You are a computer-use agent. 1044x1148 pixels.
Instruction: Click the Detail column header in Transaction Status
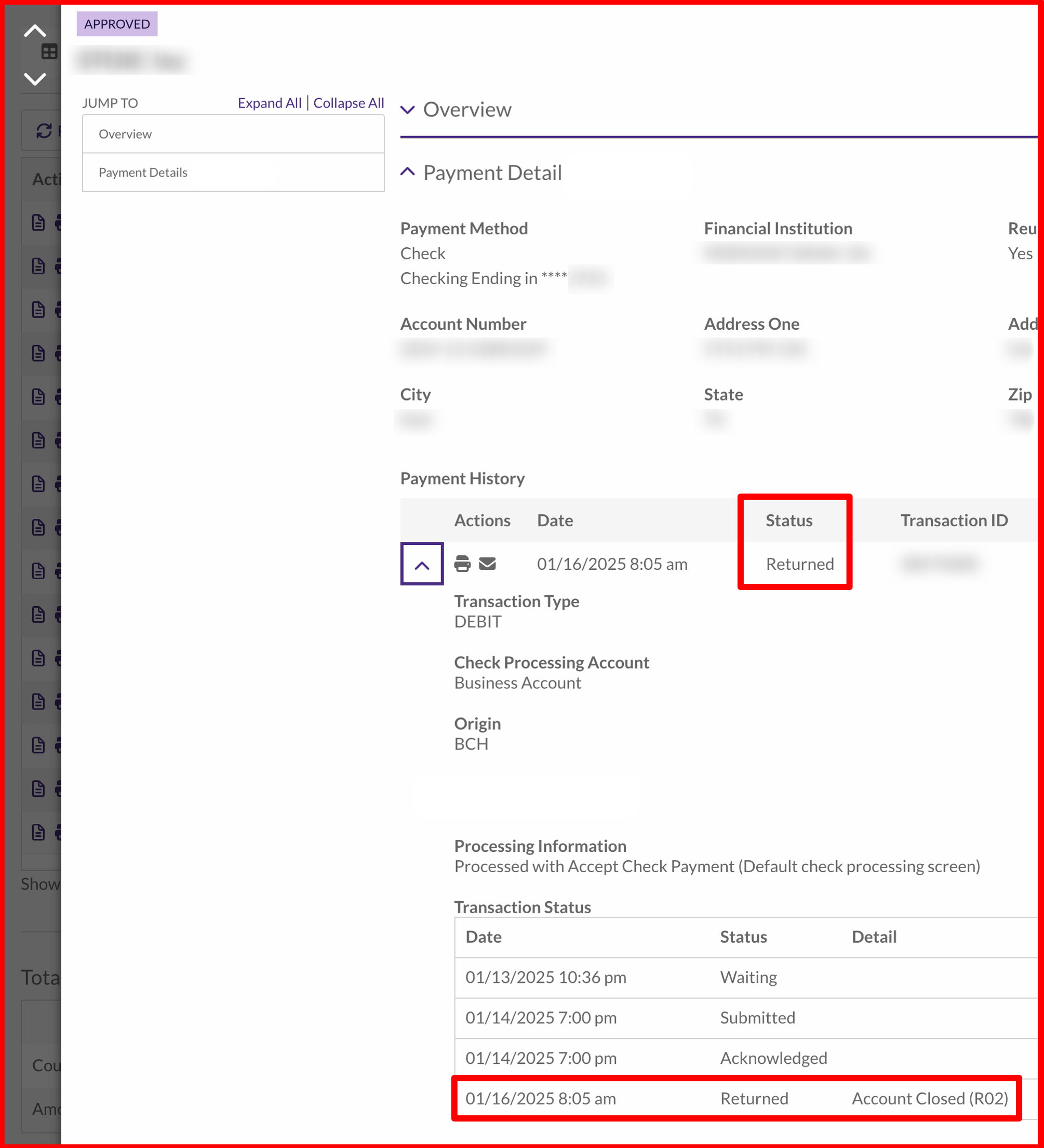(x=874, y=937)
